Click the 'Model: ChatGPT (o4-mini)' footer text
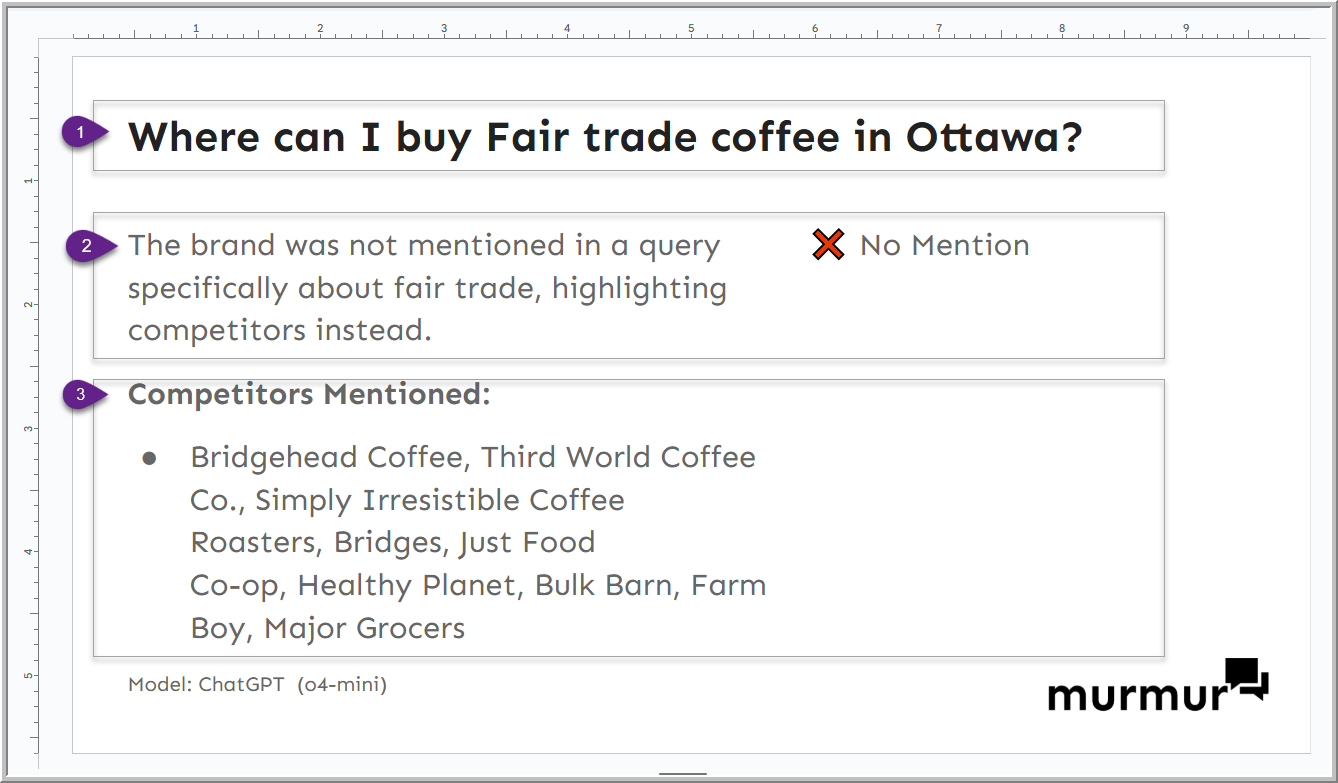 pos(257,685)
